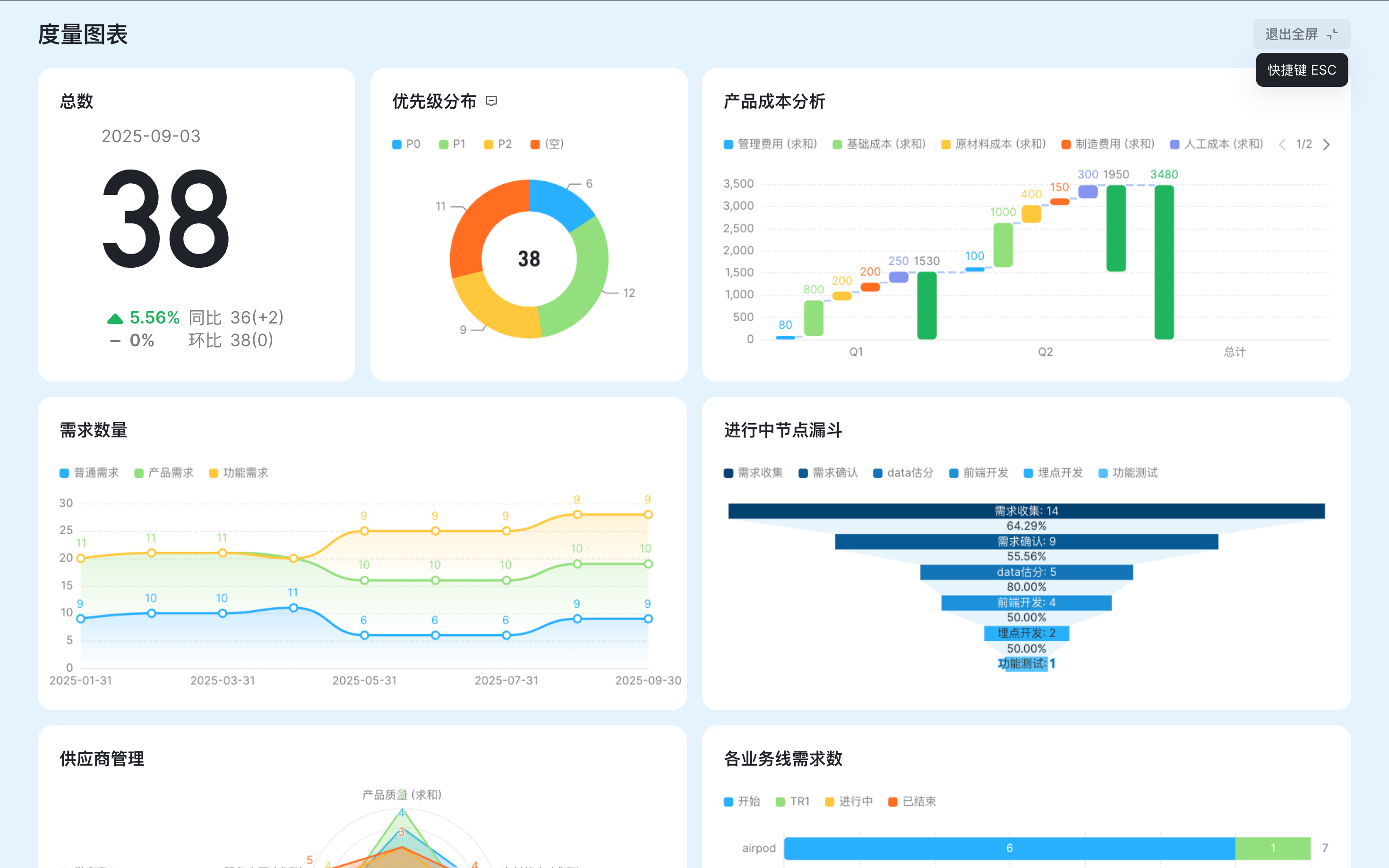
Task: Toggle the 功能测试 funnel legend item
Action: tap(1128, 473)
